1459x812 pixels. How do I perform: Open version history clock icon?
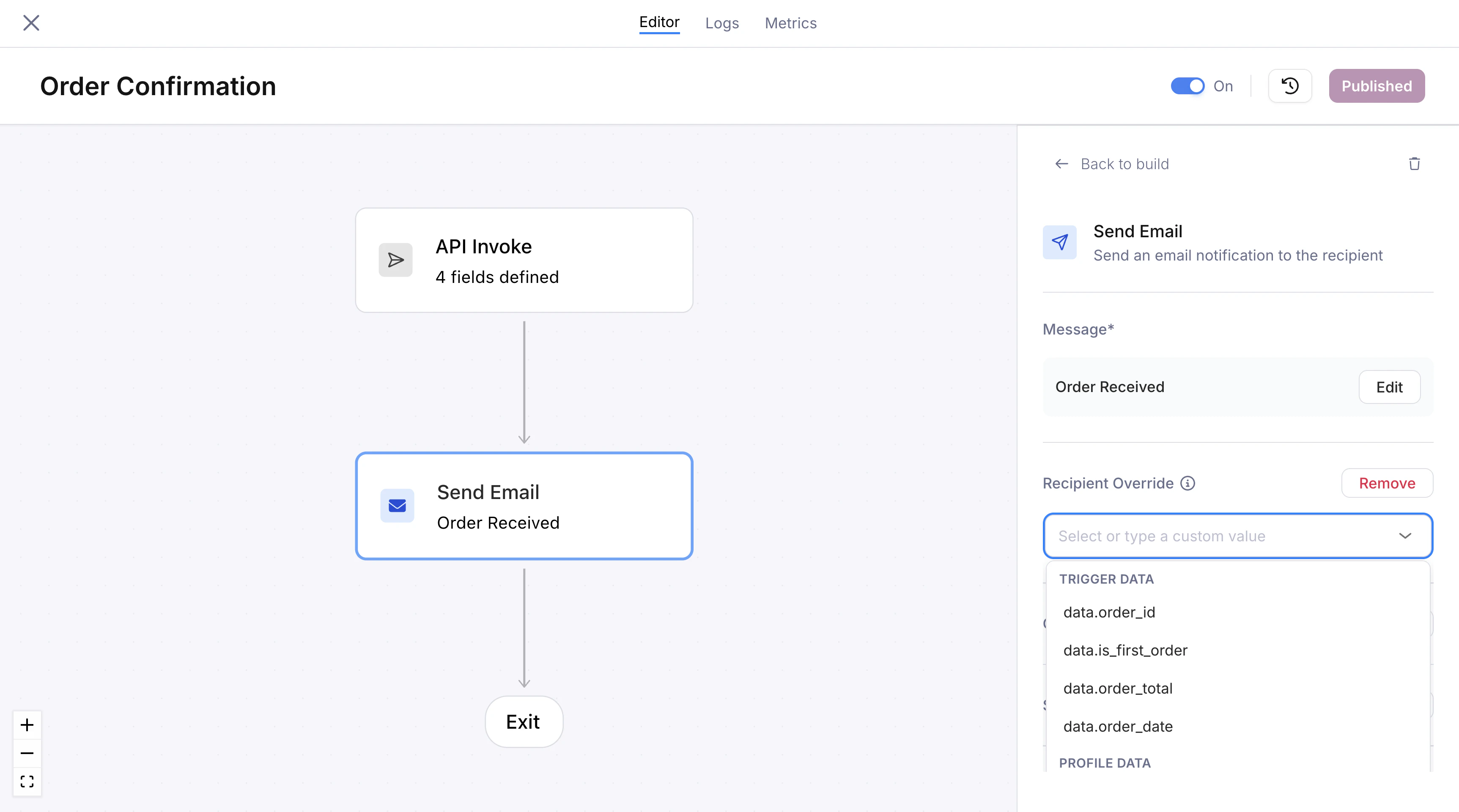pyautogui.click(x=1290, y=86)
